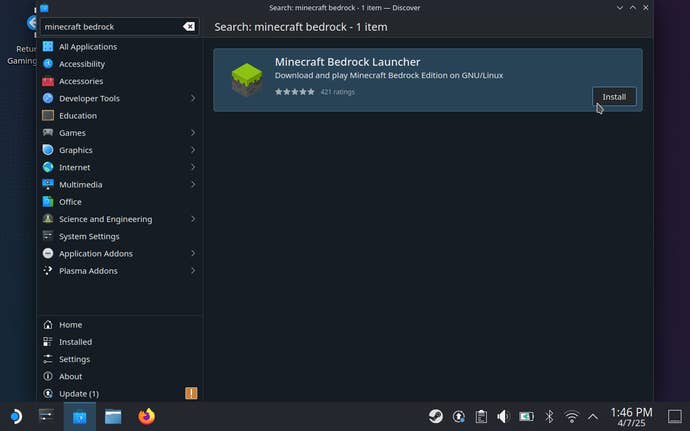Viewport: 690px width, 431px height.
Task: Show hidden system tray icons arrow
Action: click(593, 416)
